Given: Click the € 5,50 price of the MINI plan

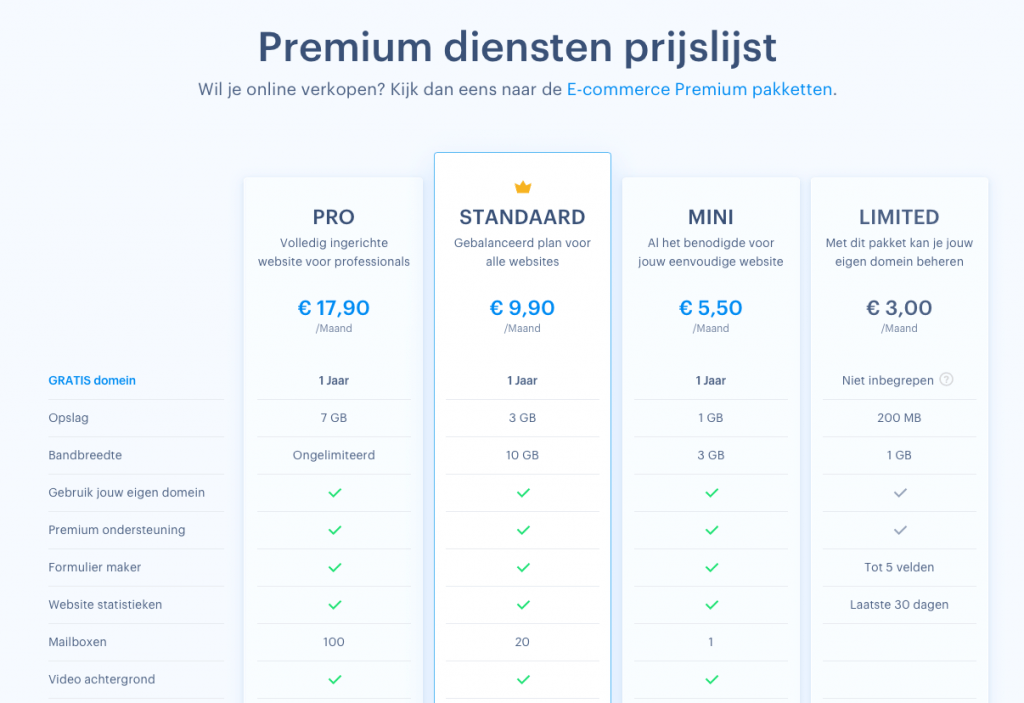Looking at the screenshot, I should 711,308.
